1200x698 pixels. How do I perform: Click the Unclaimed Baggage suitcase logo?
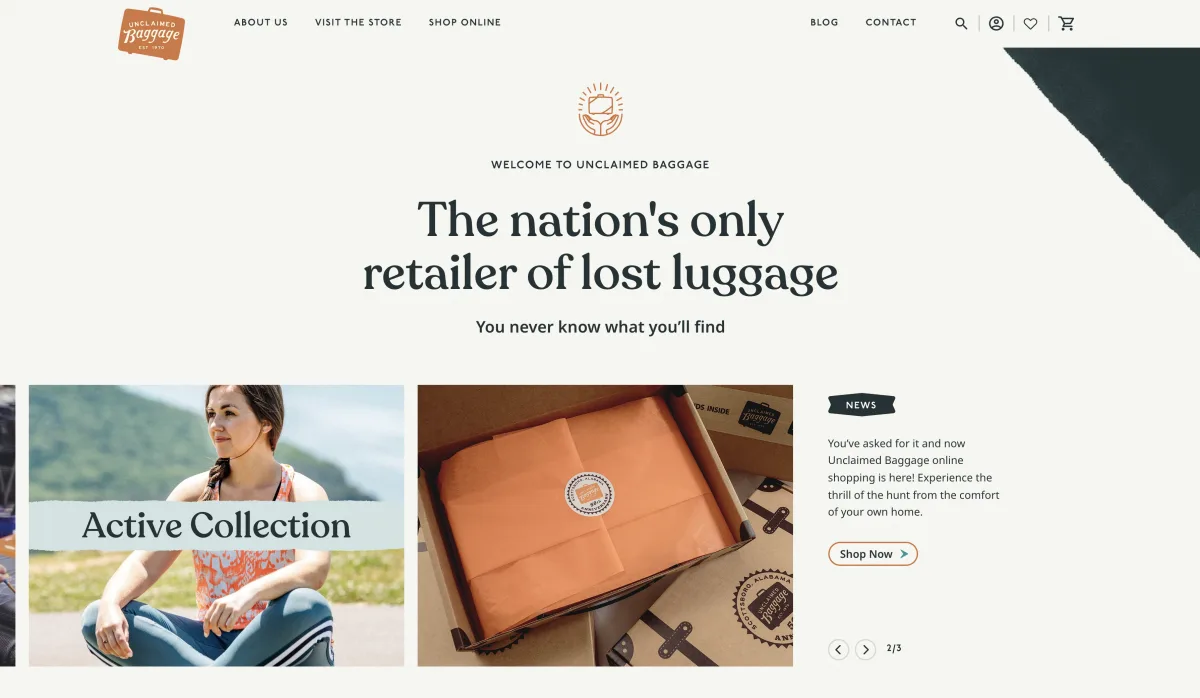(x=152, y=34)
